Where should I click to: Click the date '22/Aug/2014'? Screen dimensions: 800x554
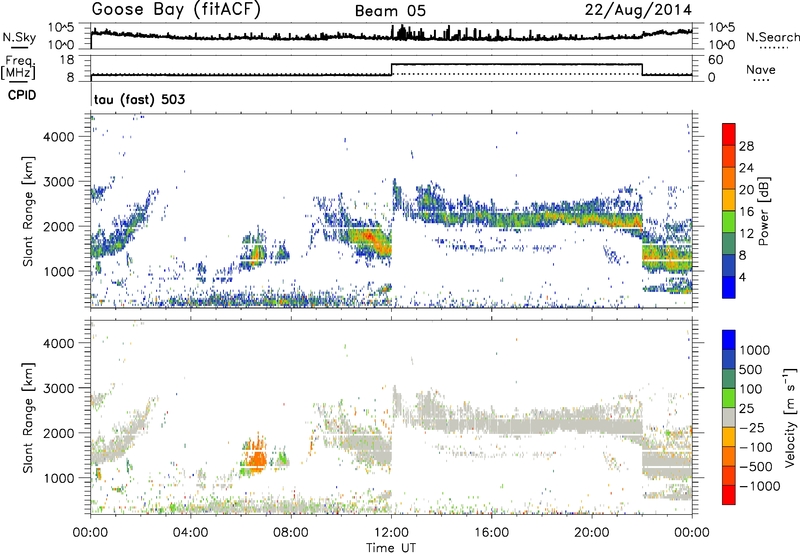click(x=638, y=10)
